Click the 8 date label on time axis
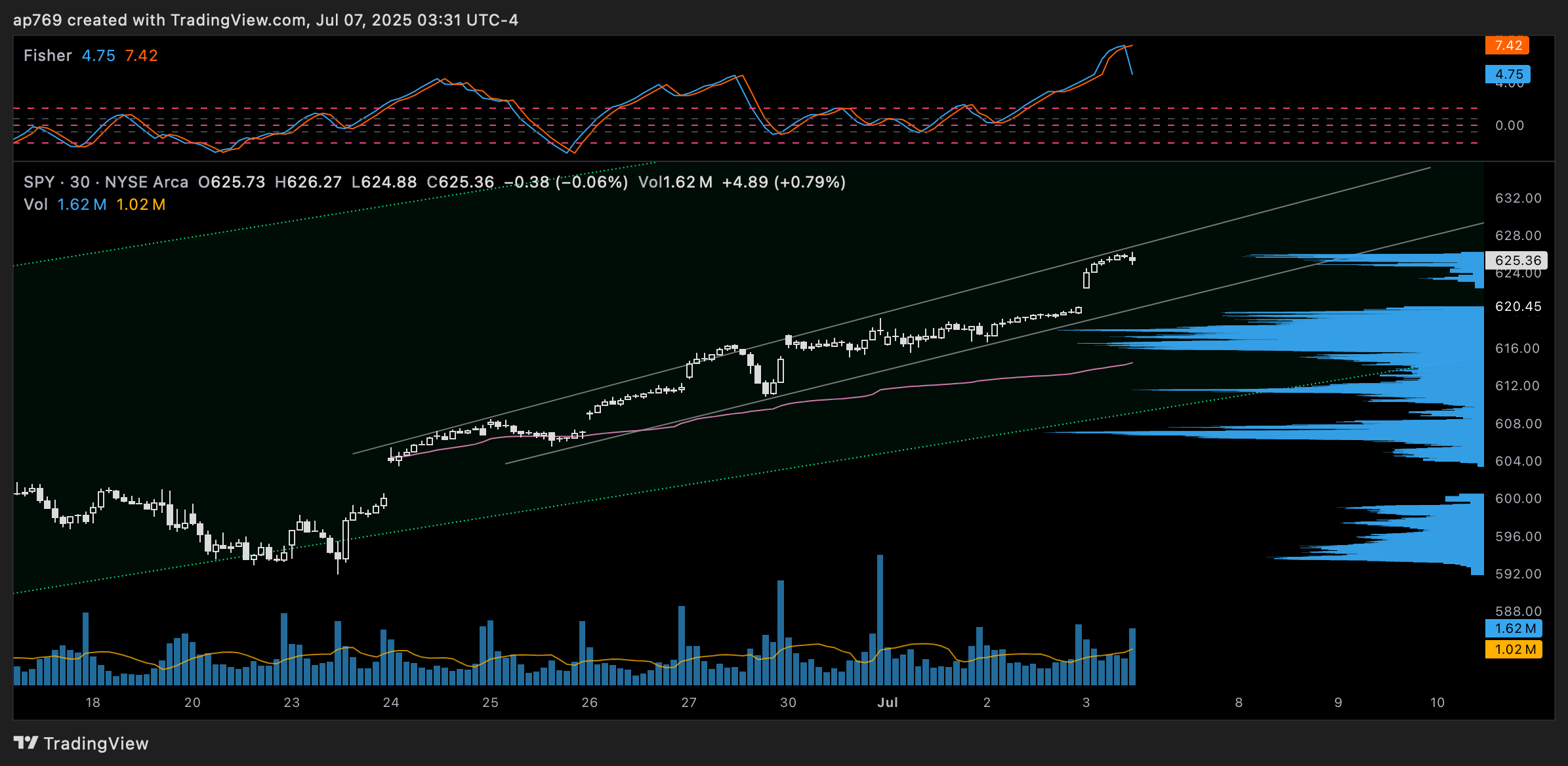This screenshot has height=766, width=1568. coord(1239,702)
